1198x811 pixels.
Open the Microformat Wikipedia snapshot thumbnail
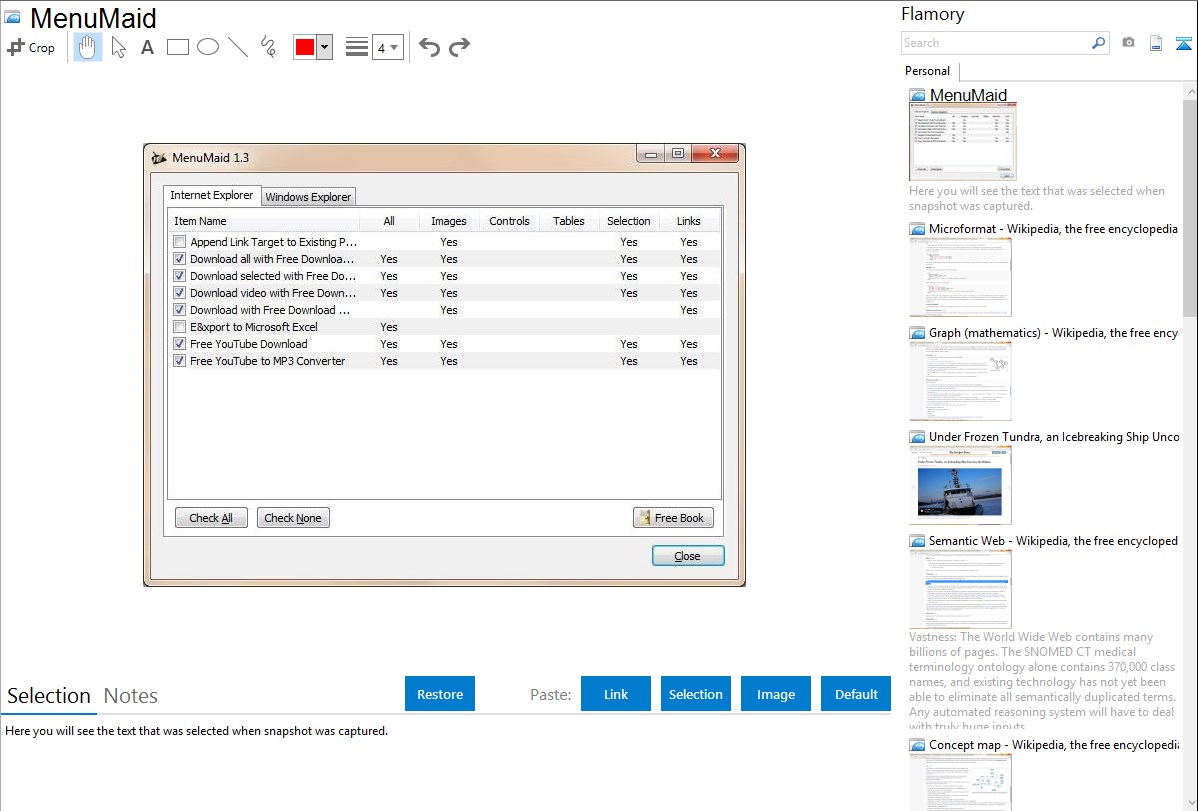pyautogui.click(x=960, y=277)
